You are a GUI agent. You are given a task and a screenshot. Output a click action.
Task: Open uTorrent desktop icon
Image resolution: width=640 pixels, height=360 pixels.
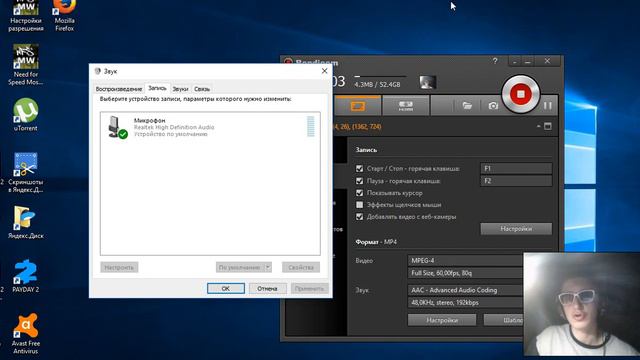(x=25, y=115)
